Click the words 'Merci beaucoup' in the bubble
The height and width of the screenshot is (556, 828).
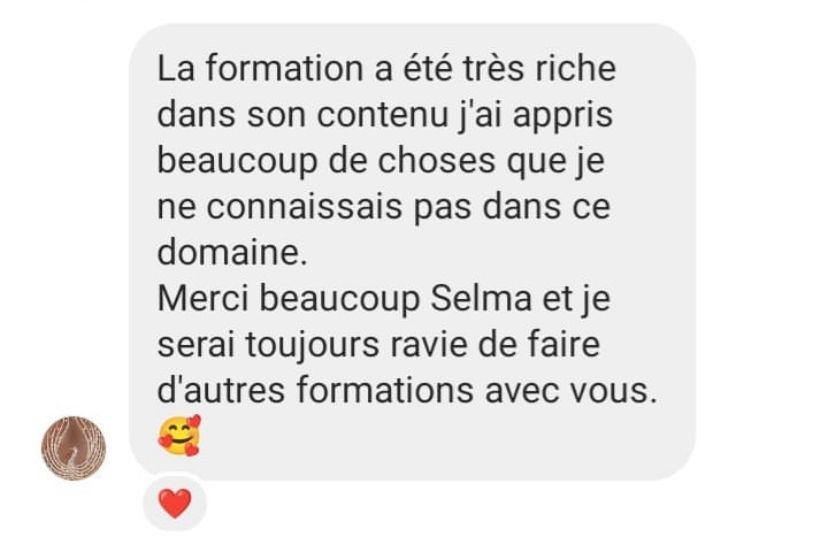click(x=288, y=299)
